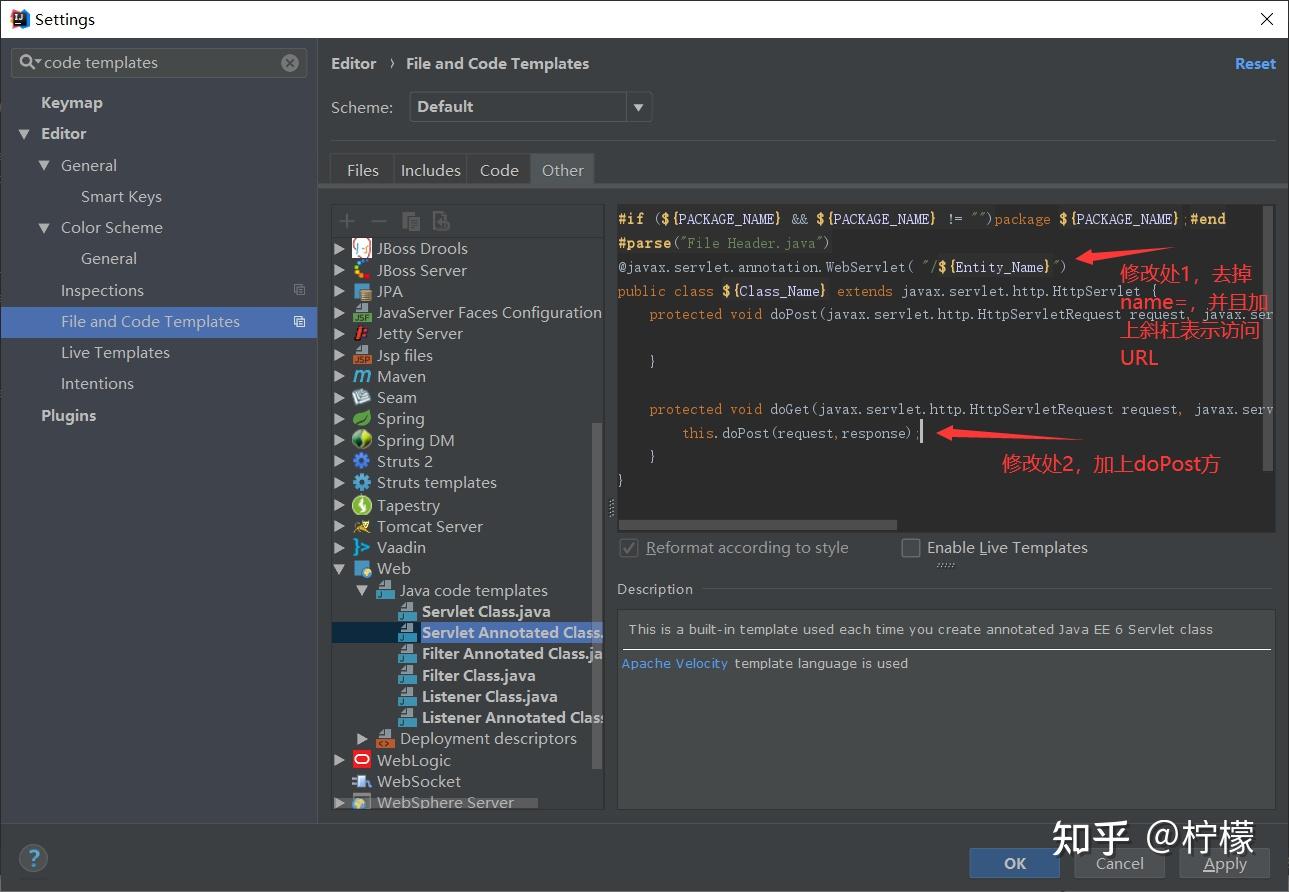This screenshot has width=1289, height=892.
Task: Click the Spring leaf icon
Action: tap(362, 418)
